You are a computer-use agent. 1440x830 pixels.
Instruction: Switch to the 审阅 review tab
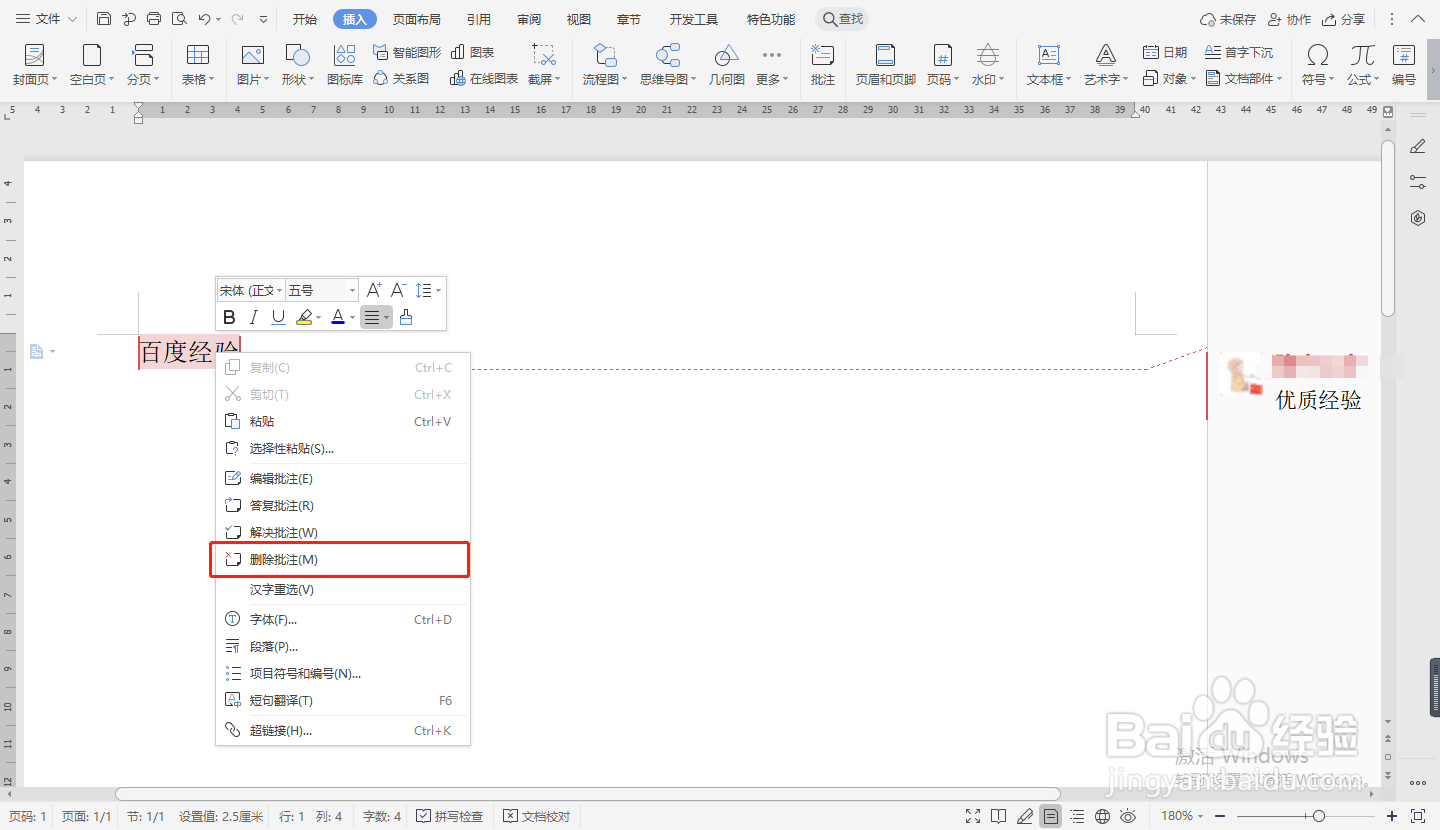pos(529,19)
